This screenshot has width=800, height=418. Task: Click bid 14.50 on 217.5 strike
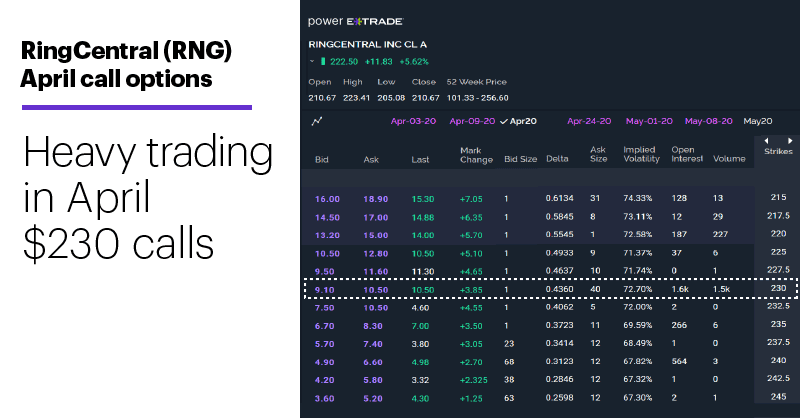(327, 217)
